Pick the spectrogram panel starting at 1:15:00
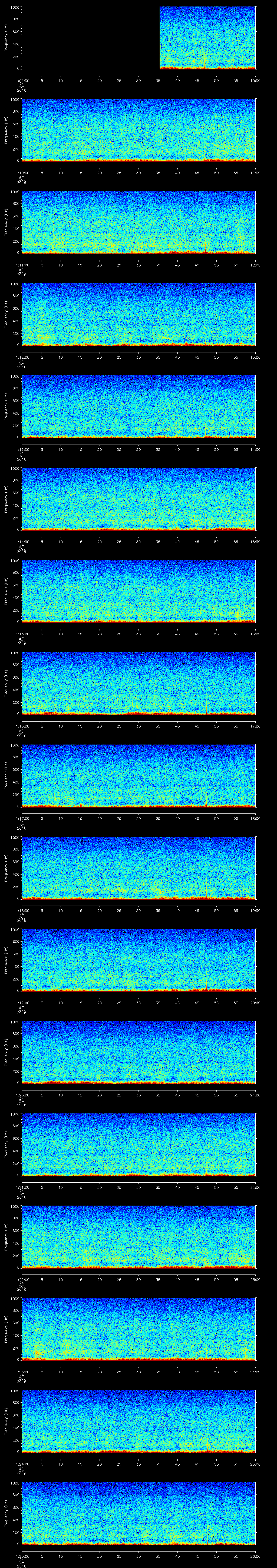The image size is (277, 1568). click(x=139, y=591)
